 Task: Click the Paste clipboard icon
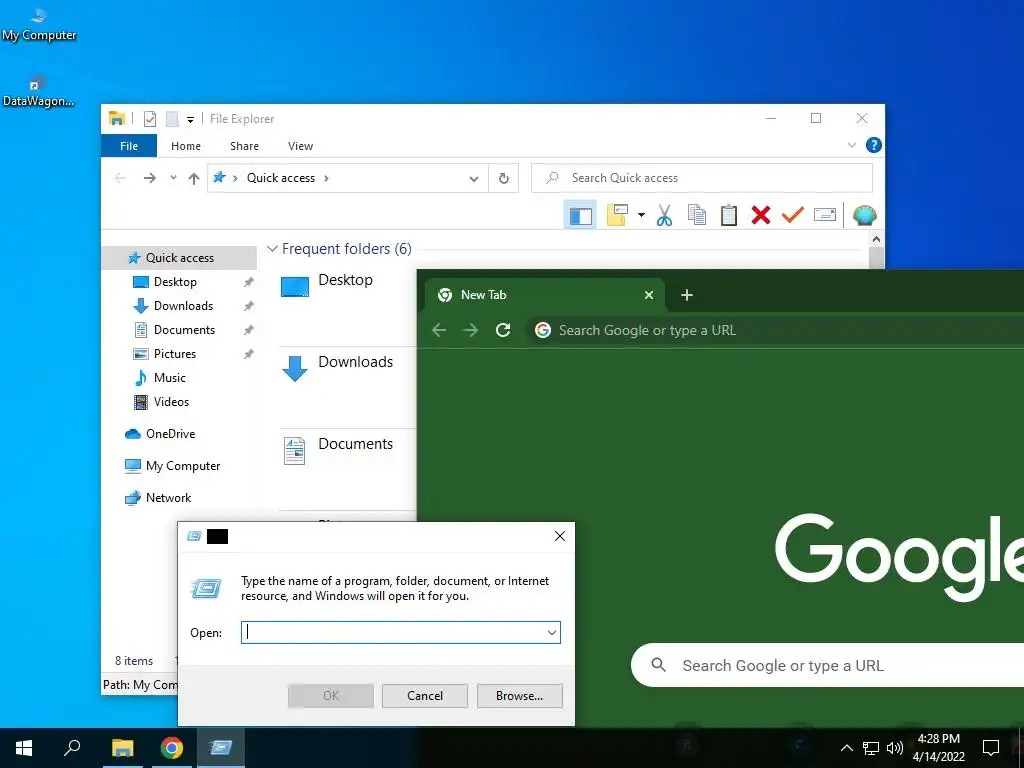(x=729, y=215)
